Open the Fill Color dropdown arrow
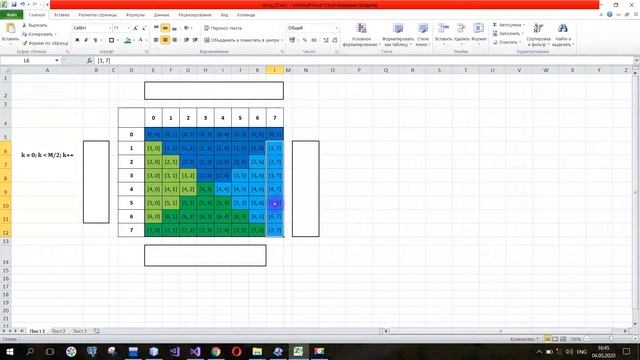The image size is (640, 360). tap(134, 40)
